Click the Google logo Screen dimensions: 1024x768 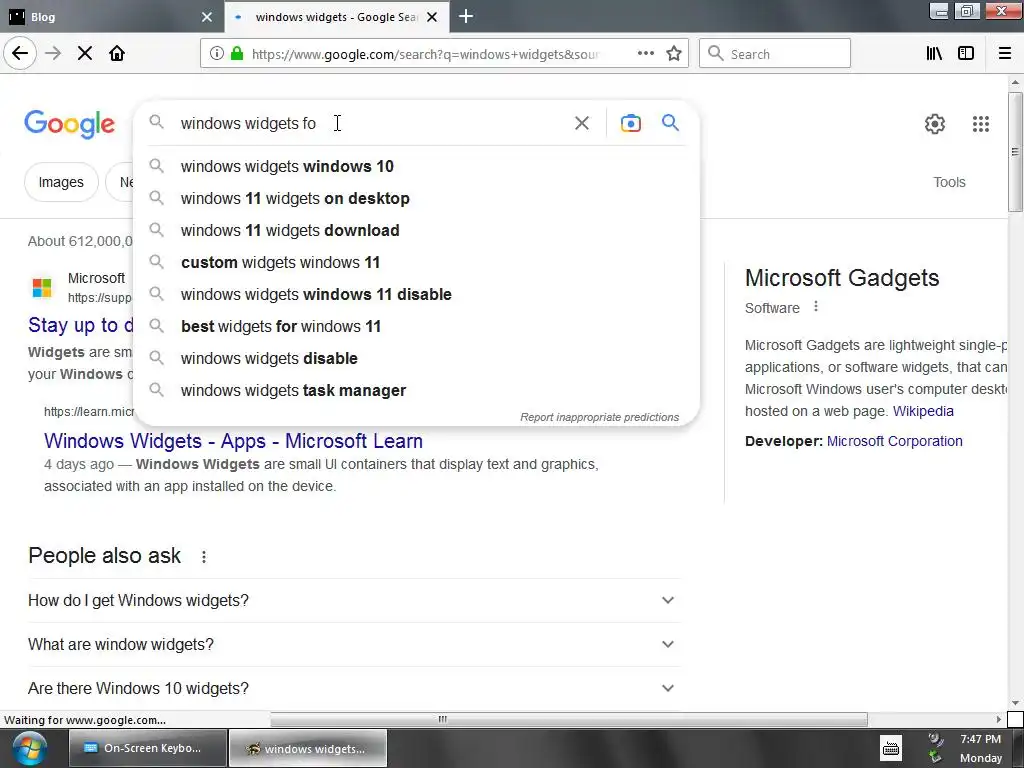point(69,124)
